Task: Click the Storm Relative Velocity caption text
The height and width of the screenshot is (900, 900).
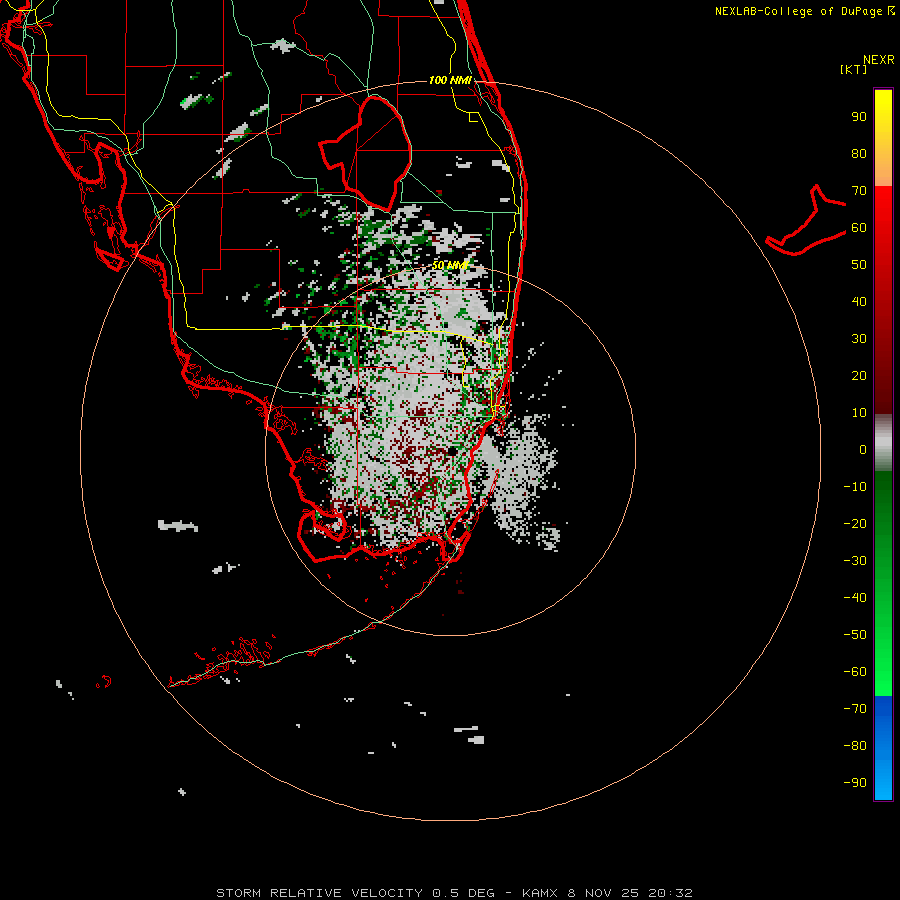Action: pos(454,893)
